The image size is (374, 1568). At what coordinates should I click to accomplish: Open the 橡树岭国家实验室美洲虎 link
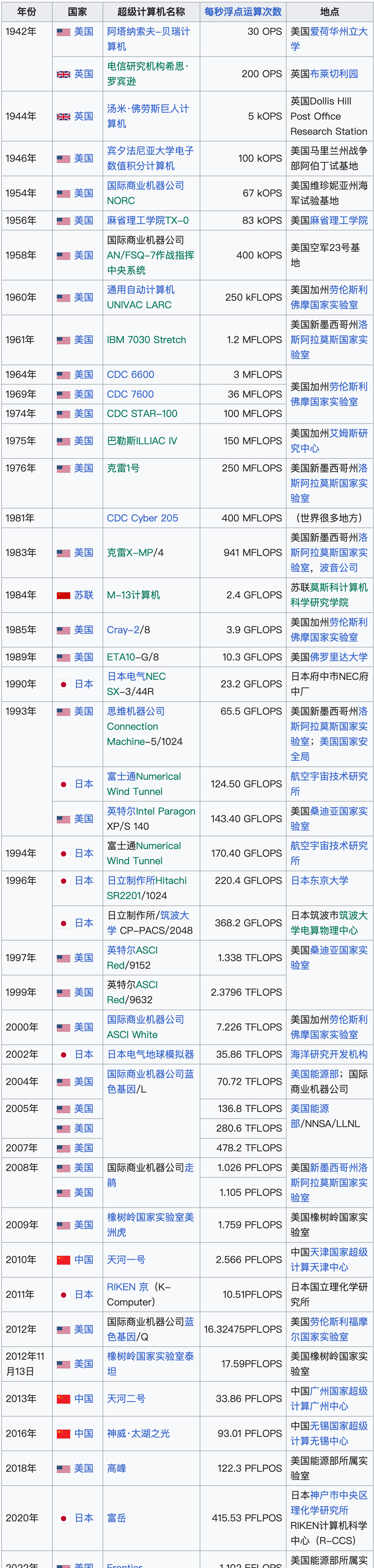tap(150, 1225)
